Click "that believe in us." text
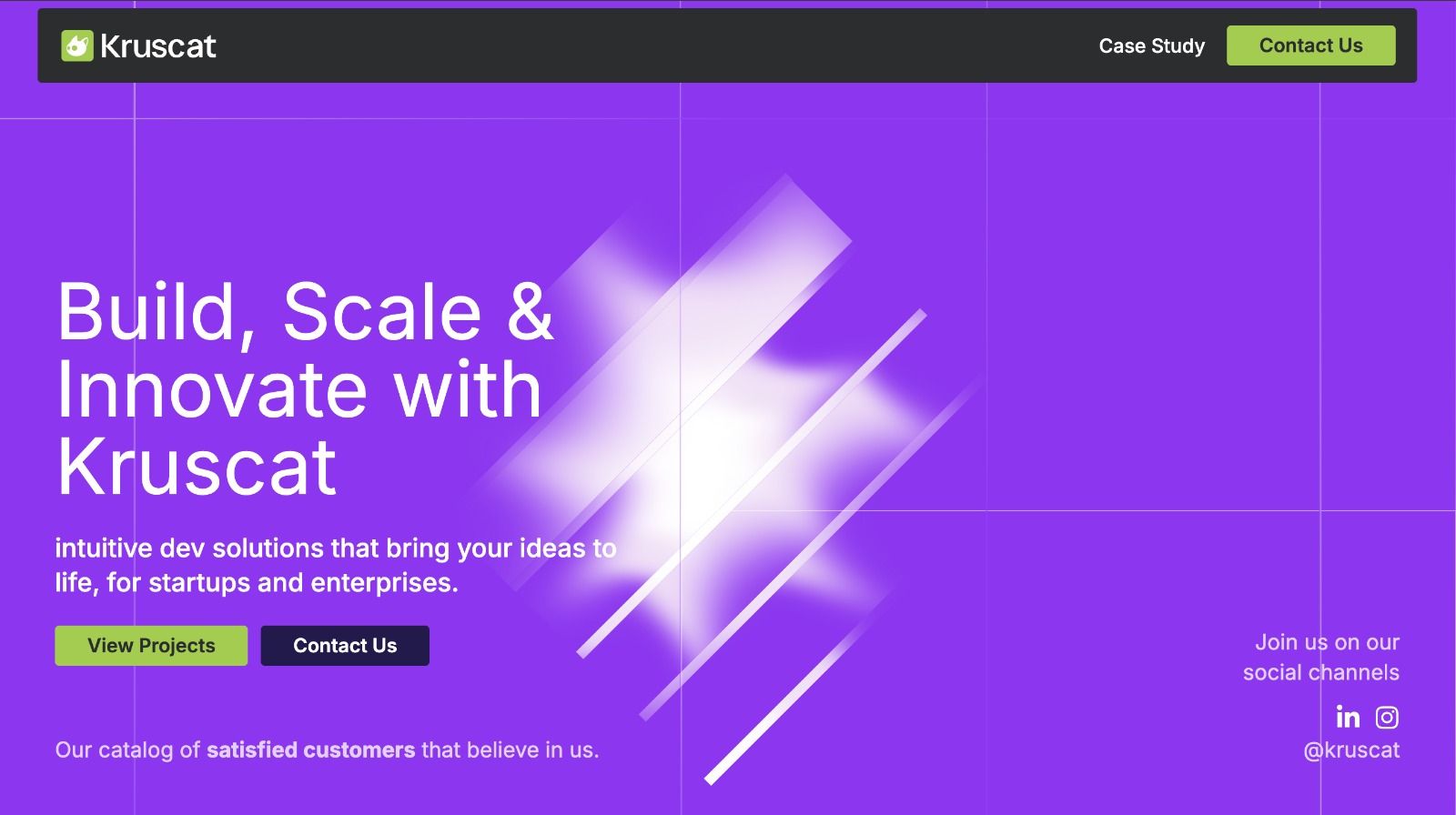 510,750
